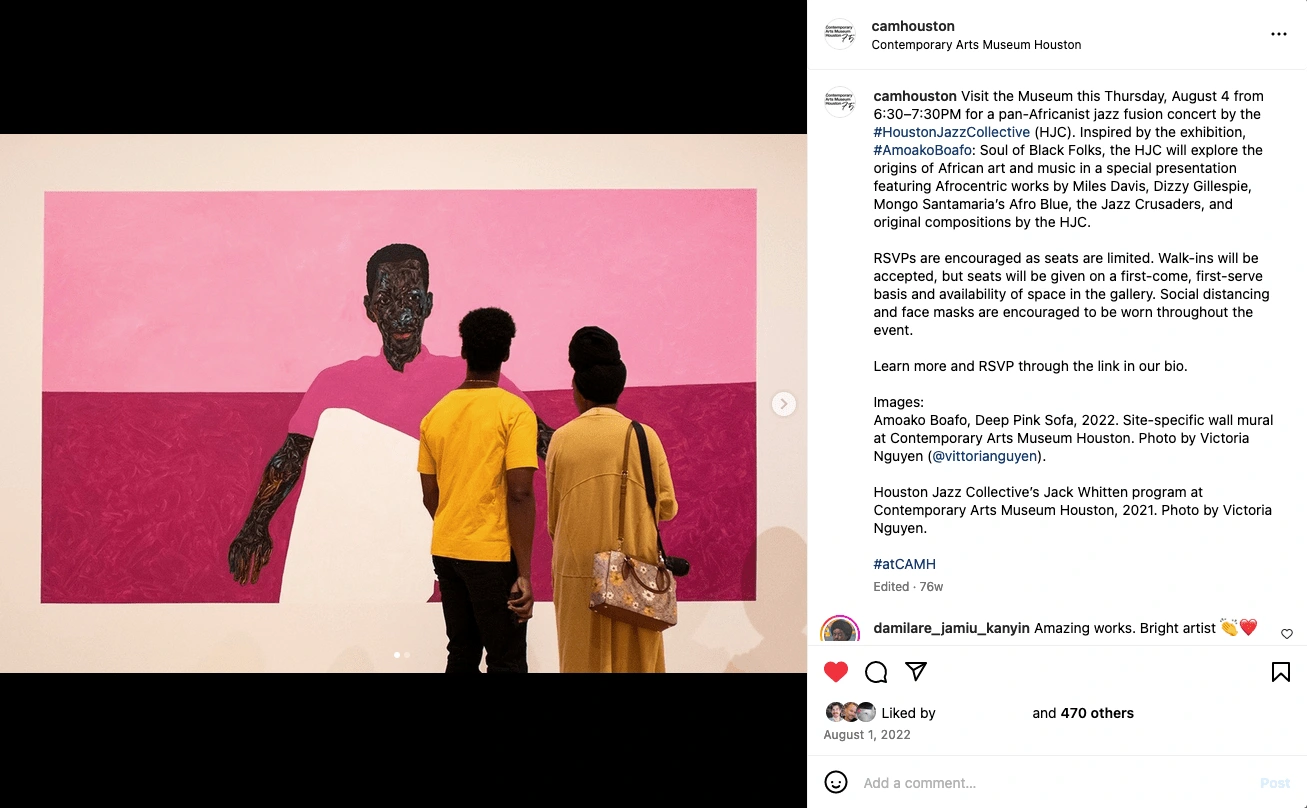Select second carousel dot indicator

407,655
